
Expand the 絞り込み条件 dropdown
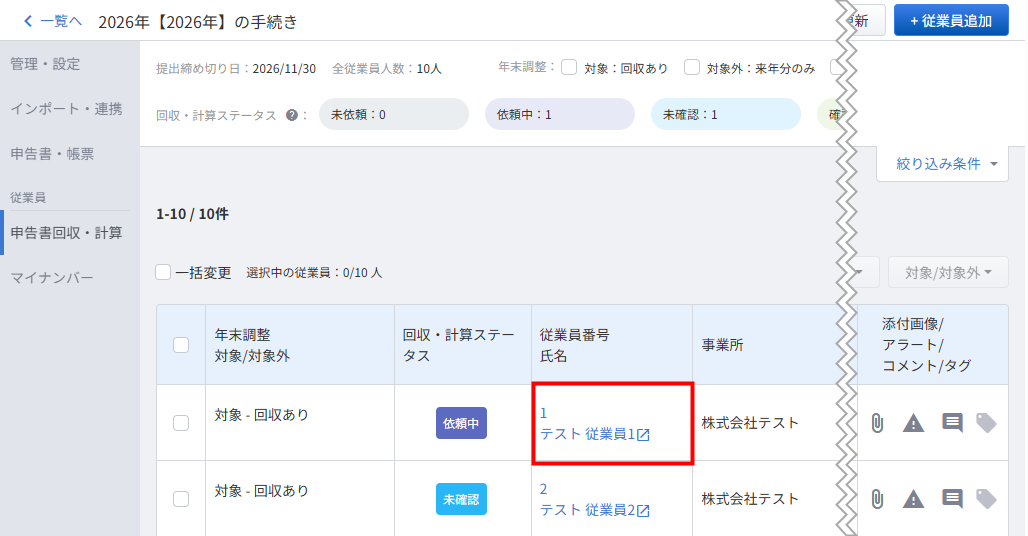click(x=942, y=164)
